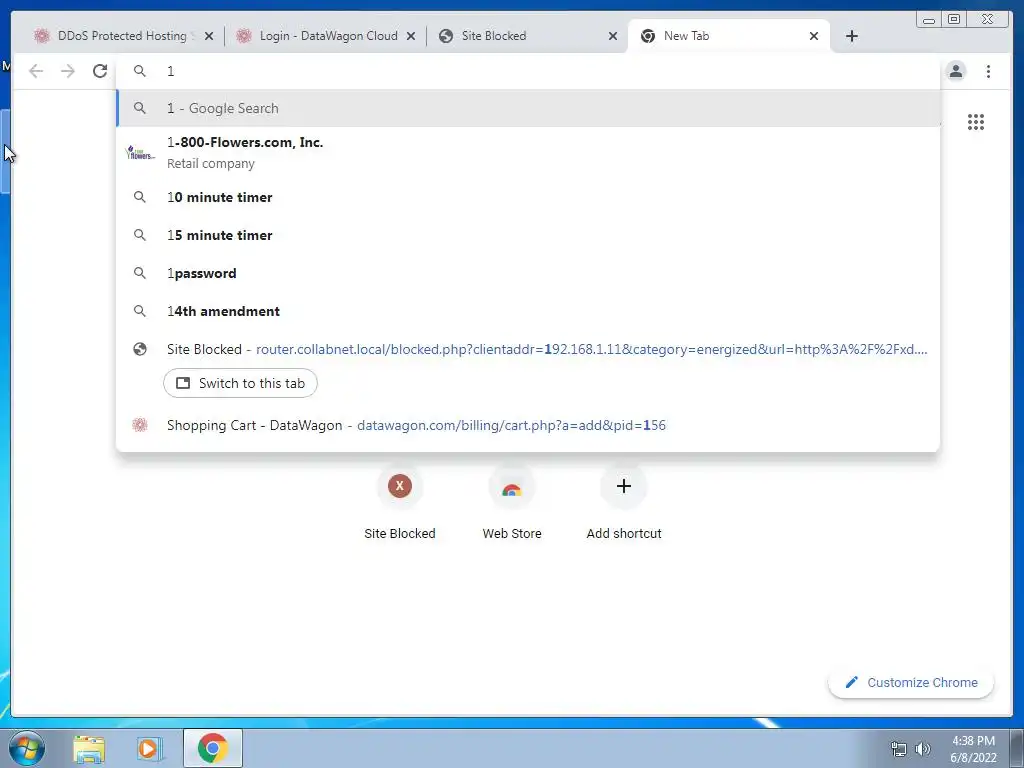
Task: Close the DDoS Protected Hosting tab
Action: [209, 36]
